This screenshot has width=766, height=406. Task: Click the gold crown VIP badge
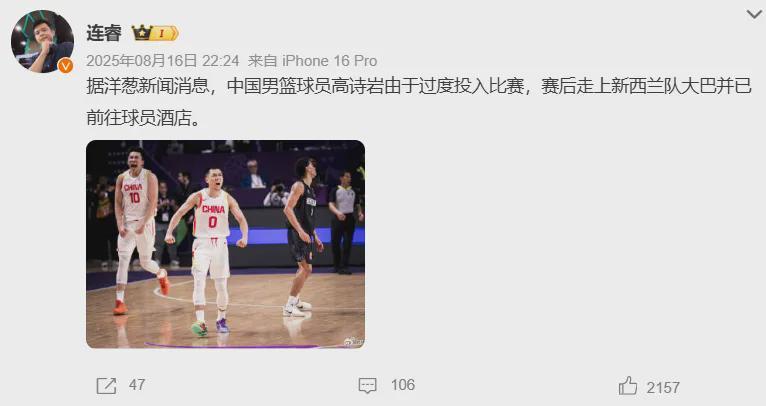click(x=155, y=33)
